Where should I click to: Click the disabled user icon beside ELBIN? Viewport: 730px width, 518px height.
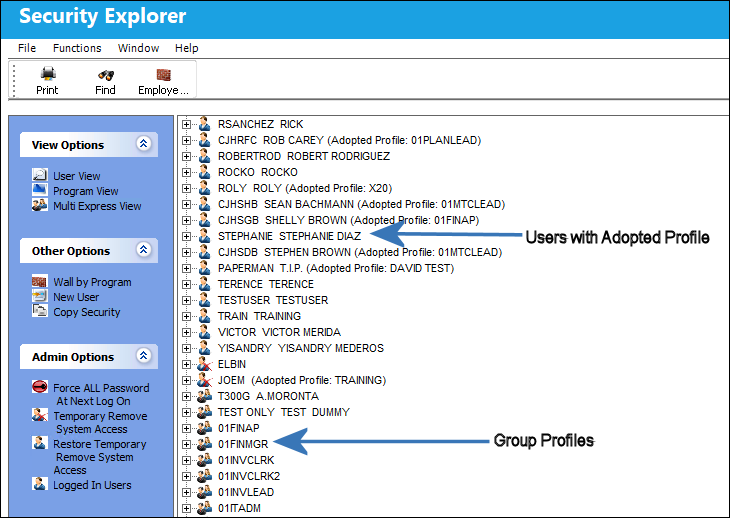pos(204,364)
